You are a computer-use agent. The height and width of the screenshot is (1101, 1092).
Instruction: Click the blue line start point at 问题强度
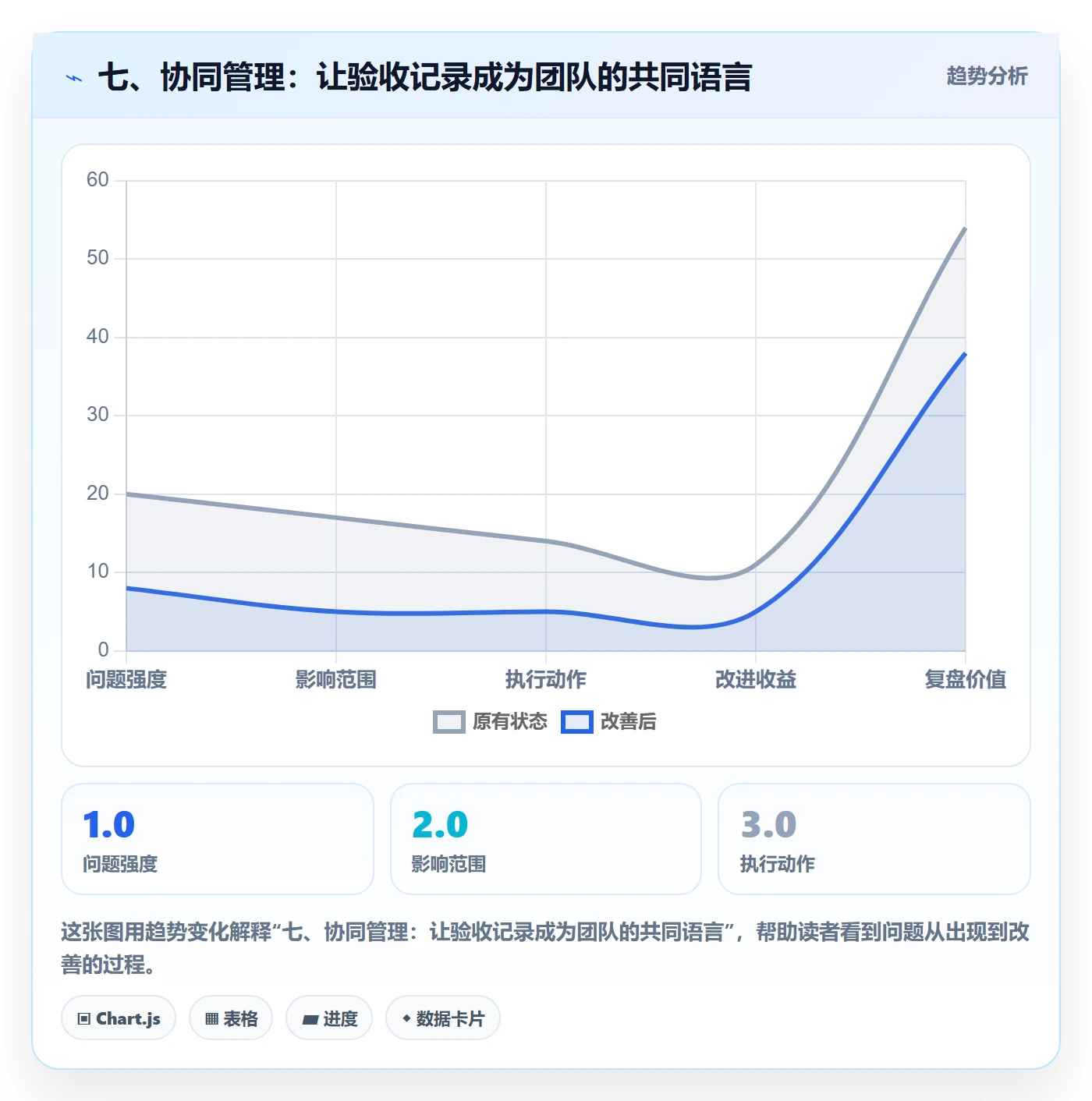126,588
